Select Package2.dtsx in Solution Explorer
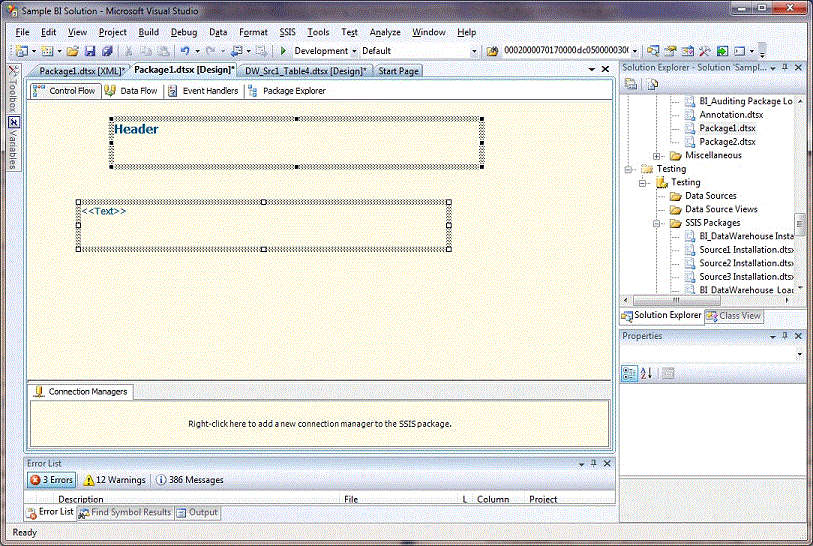 pyautogui.click(x=727, y=142)
